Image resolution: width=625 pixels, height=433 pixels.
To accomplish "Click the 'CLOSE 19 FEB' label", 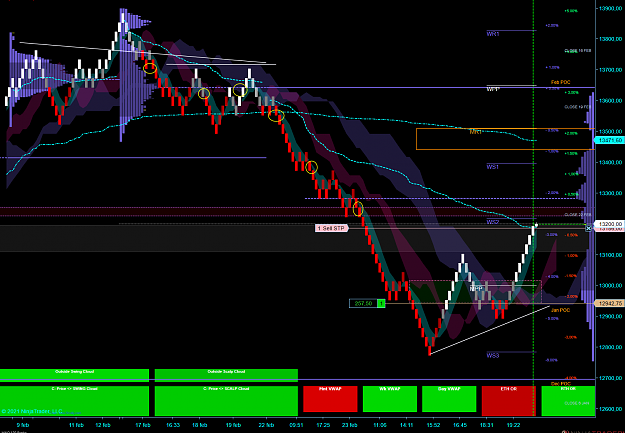I will pos(578,107).
